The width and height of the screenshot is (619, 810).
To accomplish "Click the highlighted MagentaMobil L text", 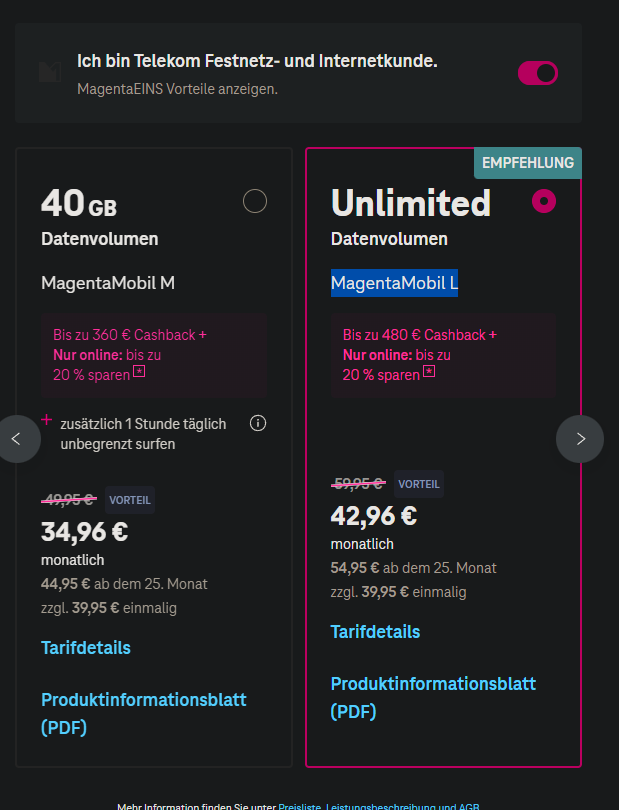I will pos(394,283).
